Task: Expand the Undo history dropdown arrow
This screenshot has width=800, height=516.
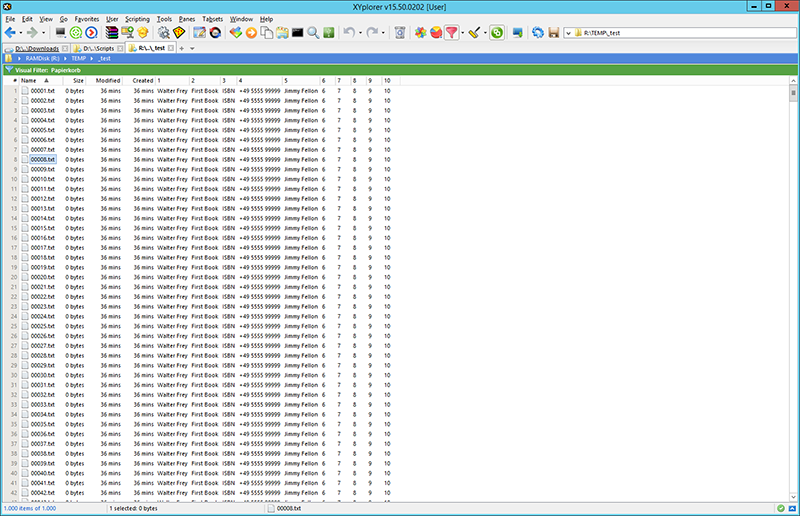Action: 358,33
